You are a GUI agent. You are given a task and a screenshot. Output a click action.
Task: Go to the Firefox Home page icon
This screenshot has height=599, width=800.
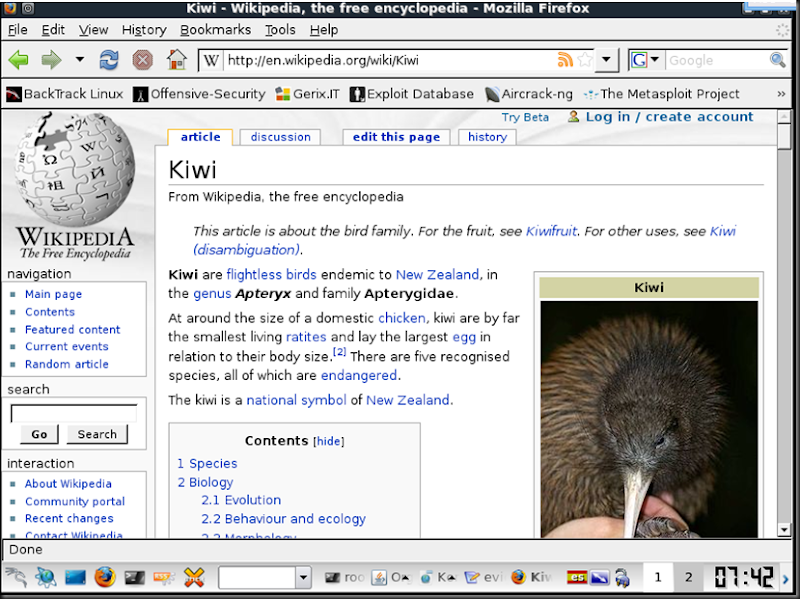[176, 60]
